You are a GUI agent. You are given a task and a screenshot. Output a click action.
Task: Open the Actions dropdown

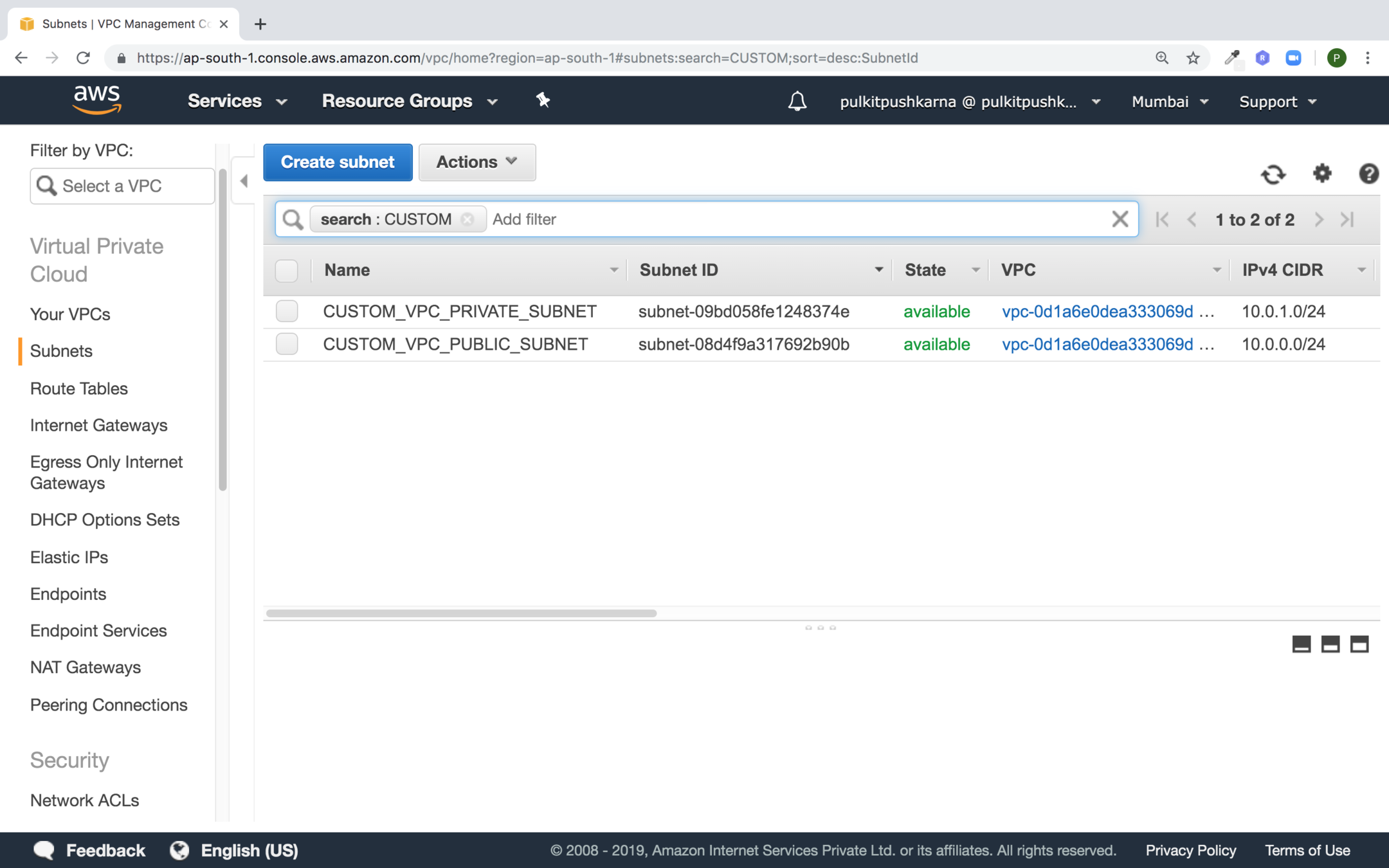pos(477,162)
